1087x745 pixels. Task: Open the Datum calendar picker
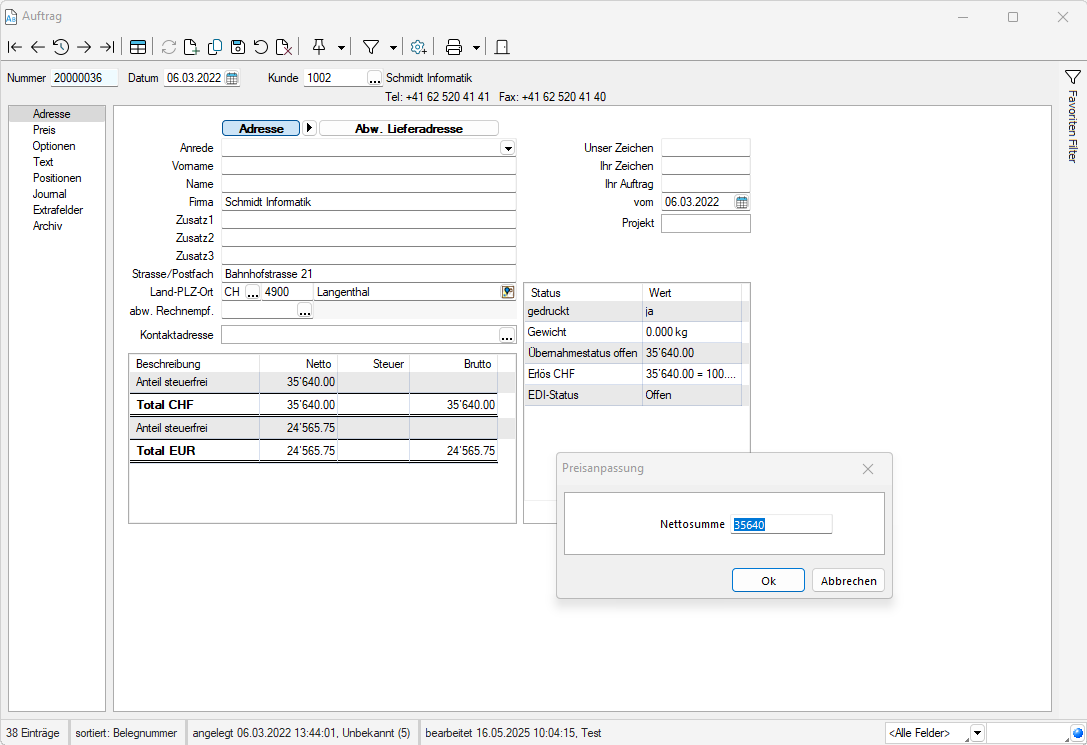(x=232, y=78)
